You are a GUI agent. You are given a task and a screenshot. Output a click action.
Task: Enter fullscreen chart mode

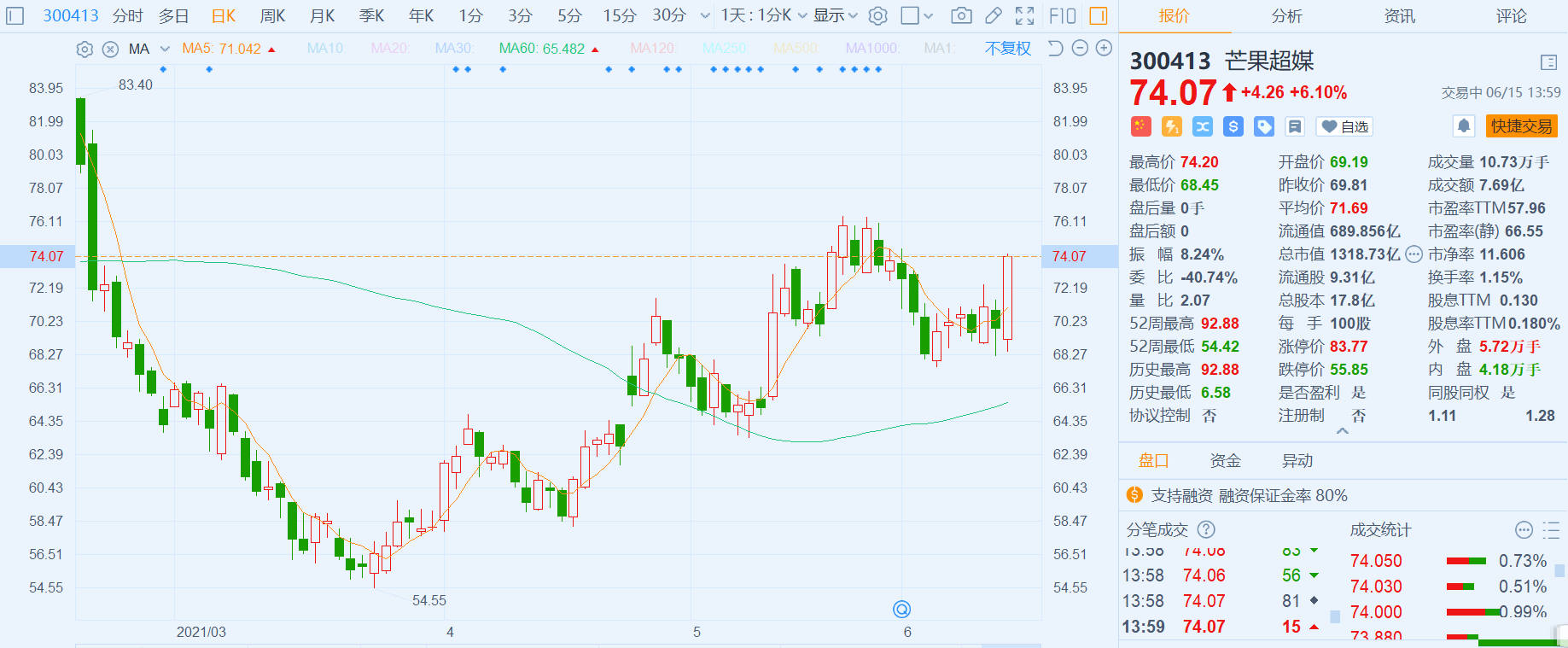(1024, 15)
